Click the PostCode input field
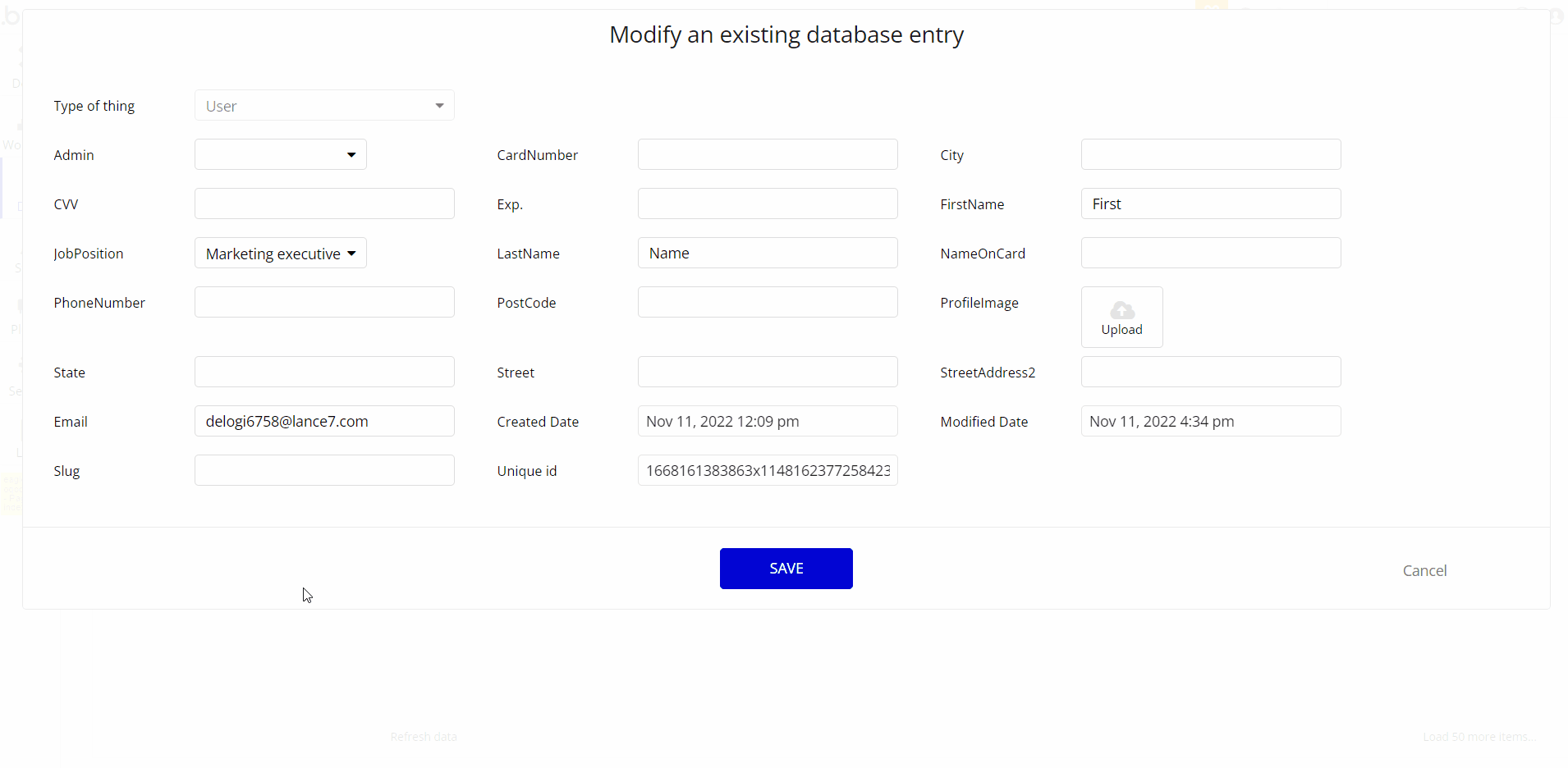 (767, 303)
